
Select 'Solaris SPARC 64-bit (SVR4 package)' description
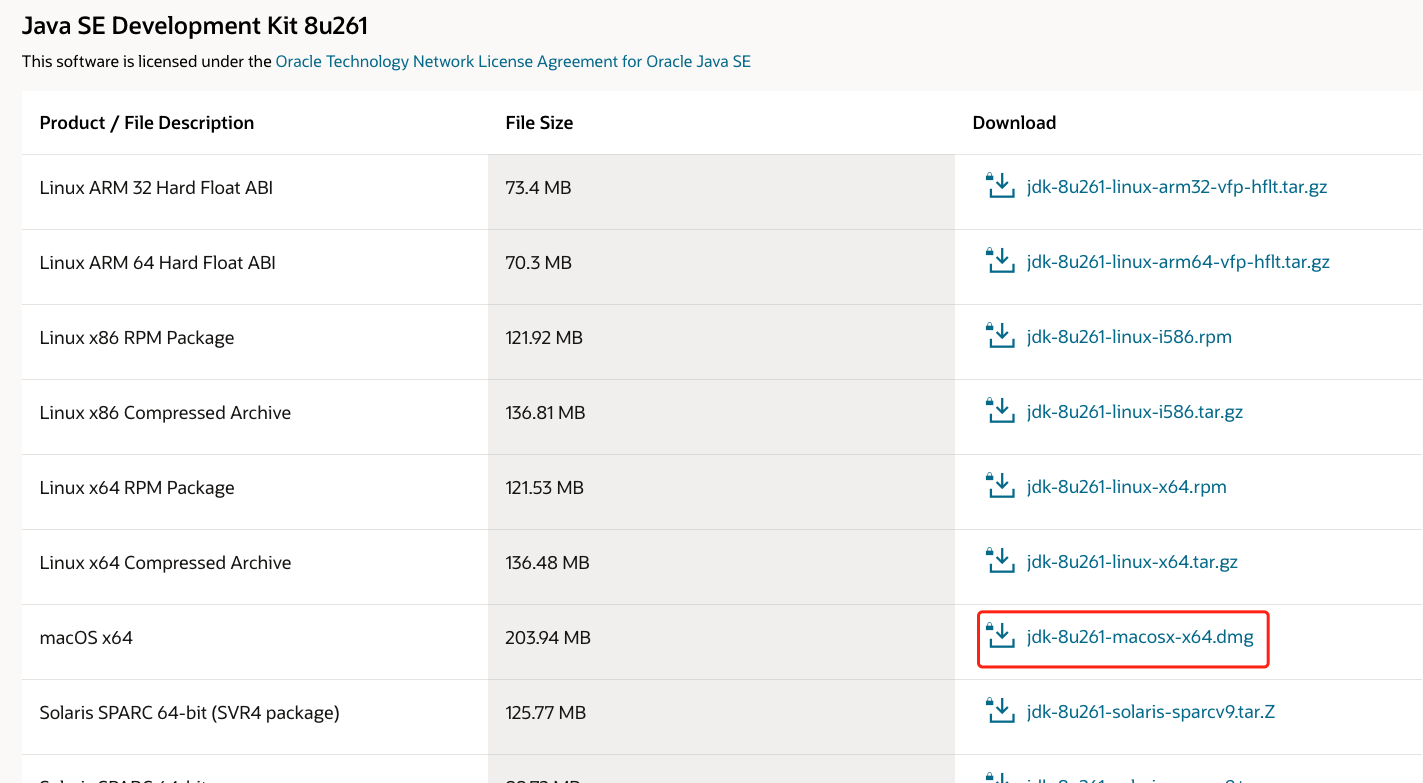[190, 713]
